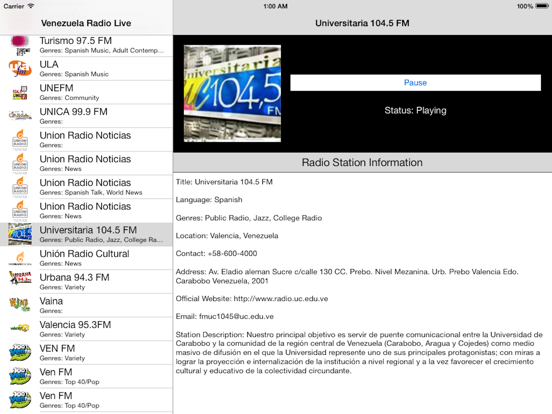Select Turismo 97.5 FM station

[x=86, y=45]
